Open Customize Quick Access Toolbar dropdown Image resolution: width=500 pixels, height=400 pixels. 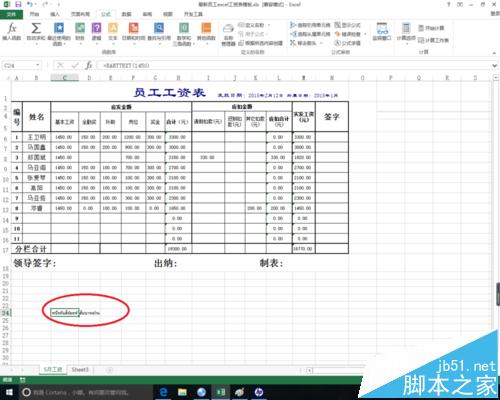[59, 5]
